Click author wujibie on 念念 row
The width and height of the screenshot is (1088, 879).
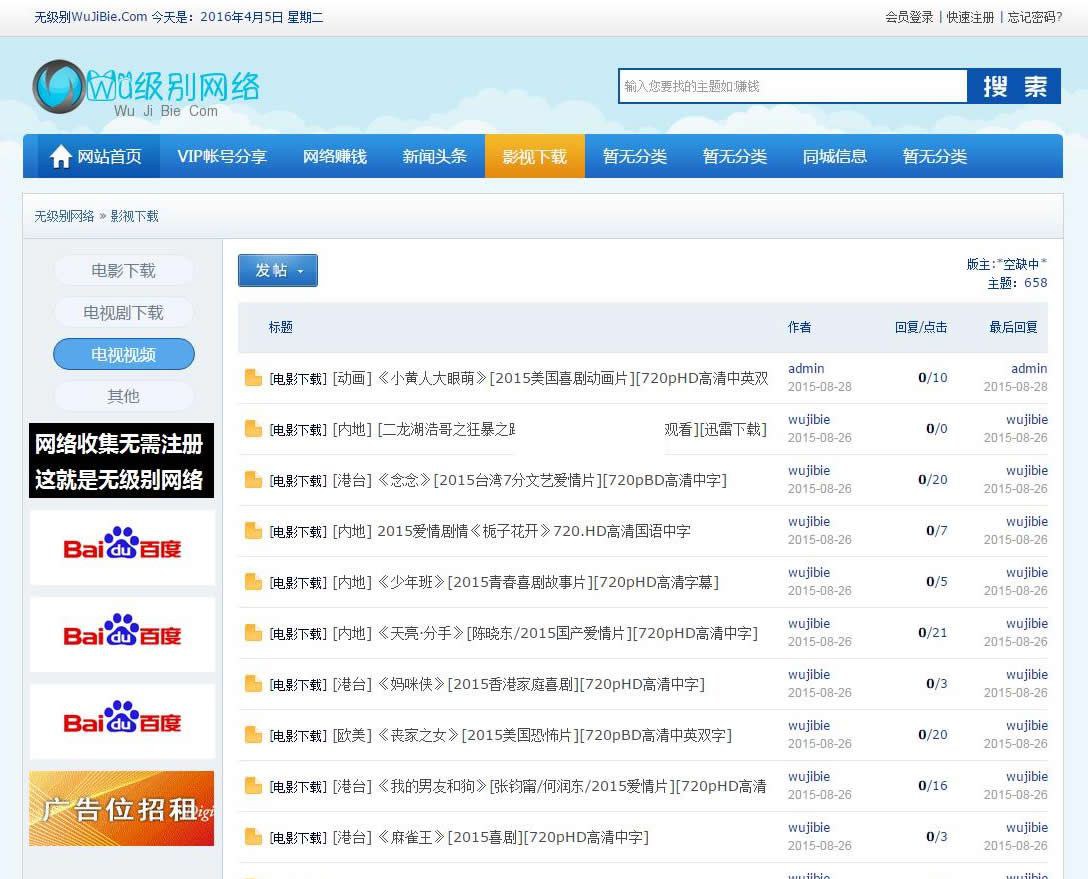(x=809, y=470)
